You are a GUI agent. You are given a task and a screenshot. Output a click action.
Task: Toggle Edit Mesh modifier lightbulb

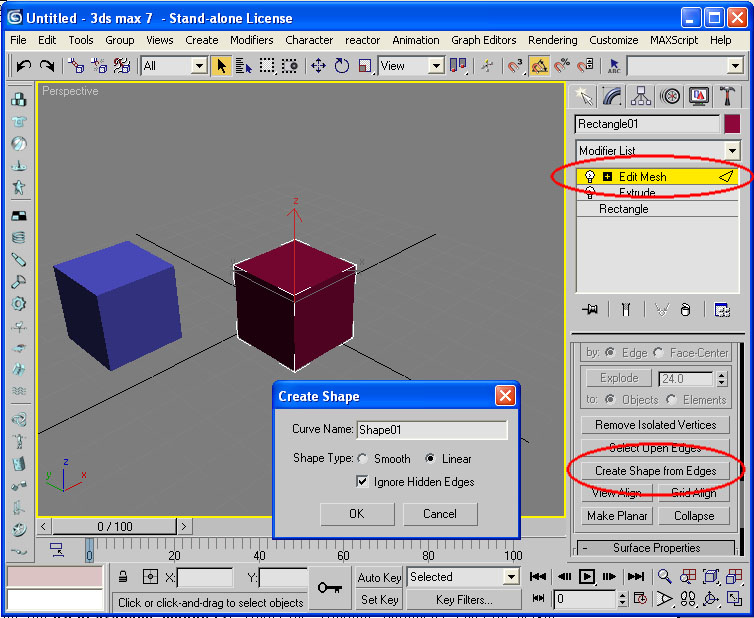590,177
